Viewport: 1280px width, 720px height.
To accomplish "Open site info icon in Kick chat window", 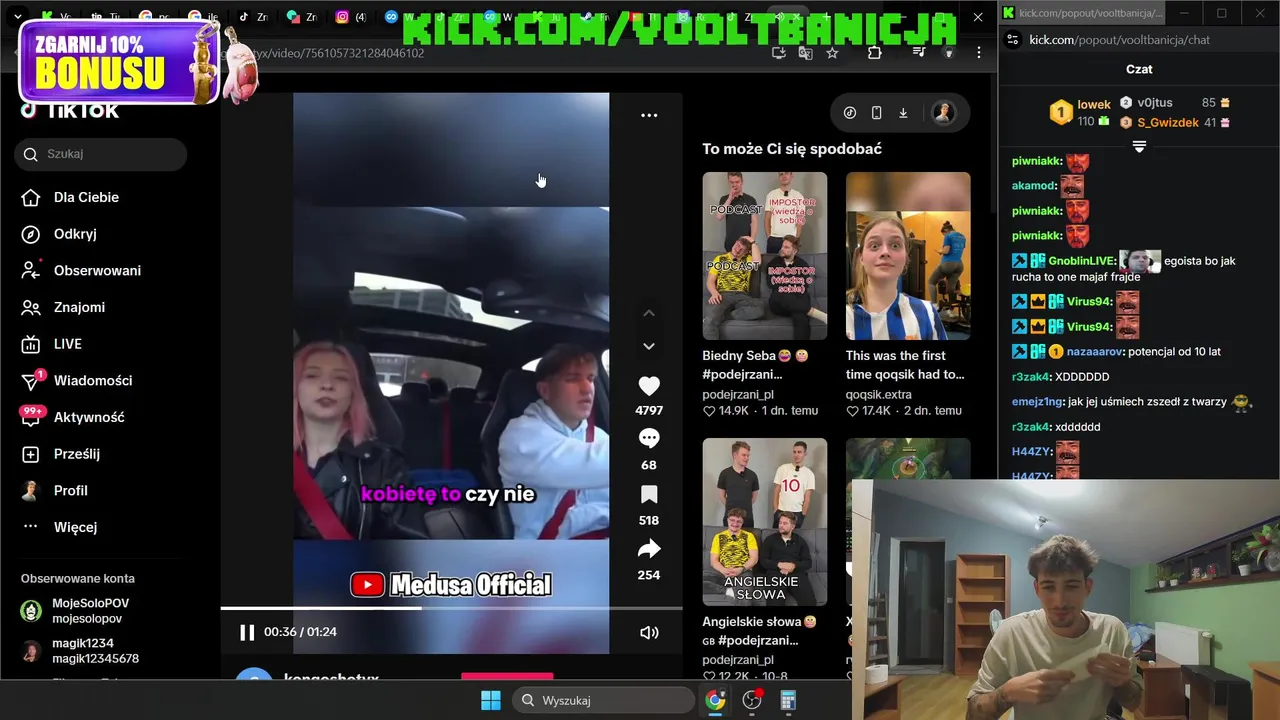I will pyautogui.click(x=1012, y=40).
